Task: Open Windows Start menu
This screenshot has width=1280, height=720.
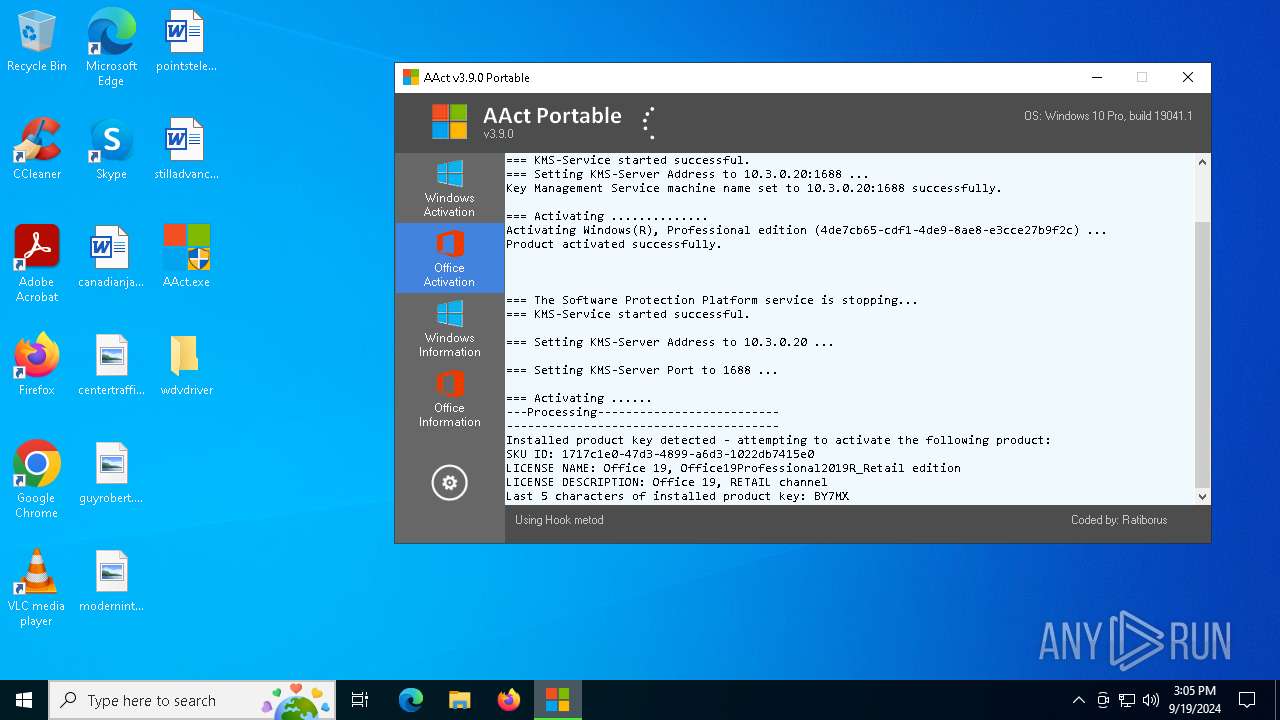Action: pyautogui.click(x=24, y=700)
